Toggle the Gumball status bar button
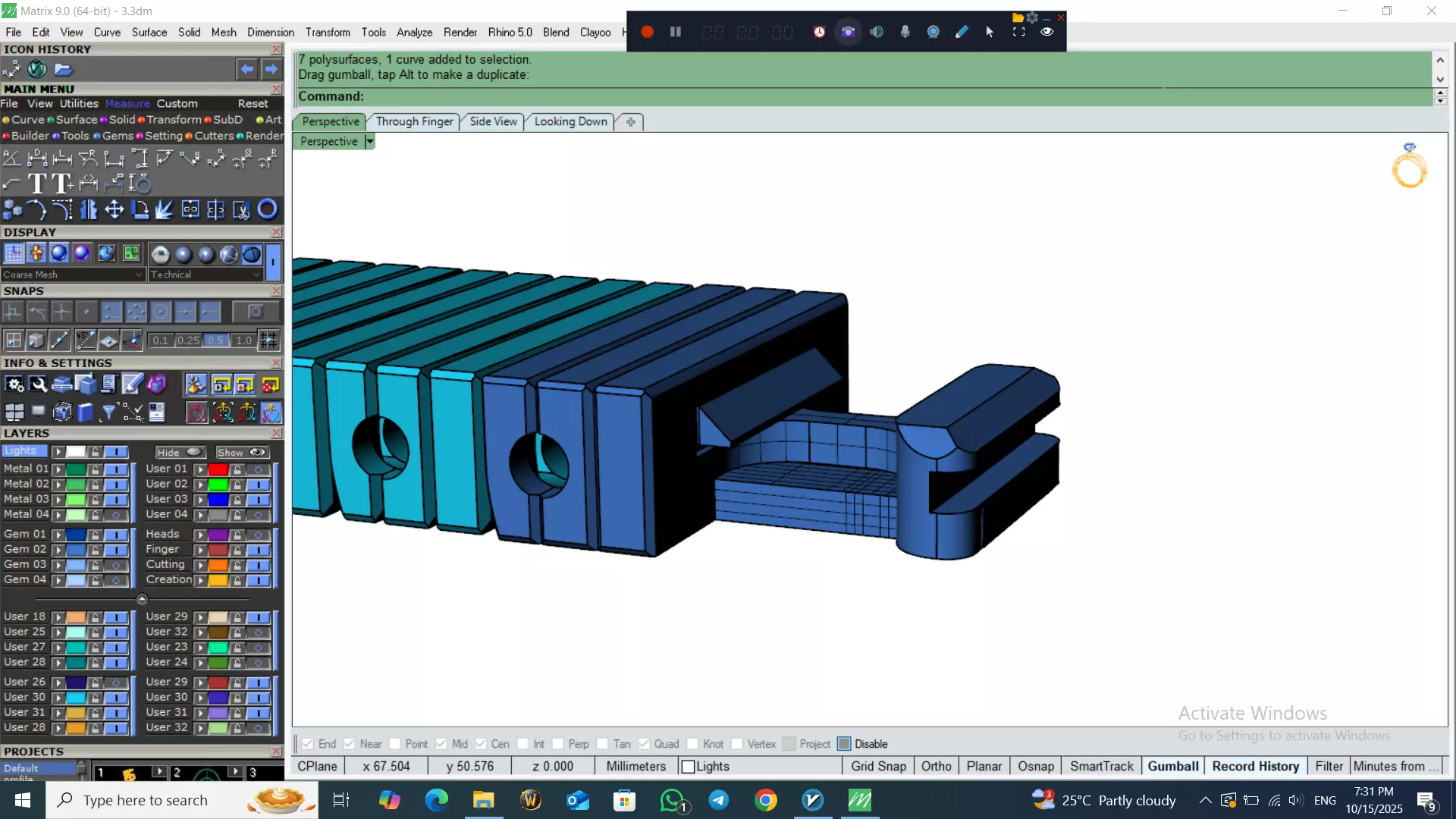 pyautogui.click(x=1172, y=766)
